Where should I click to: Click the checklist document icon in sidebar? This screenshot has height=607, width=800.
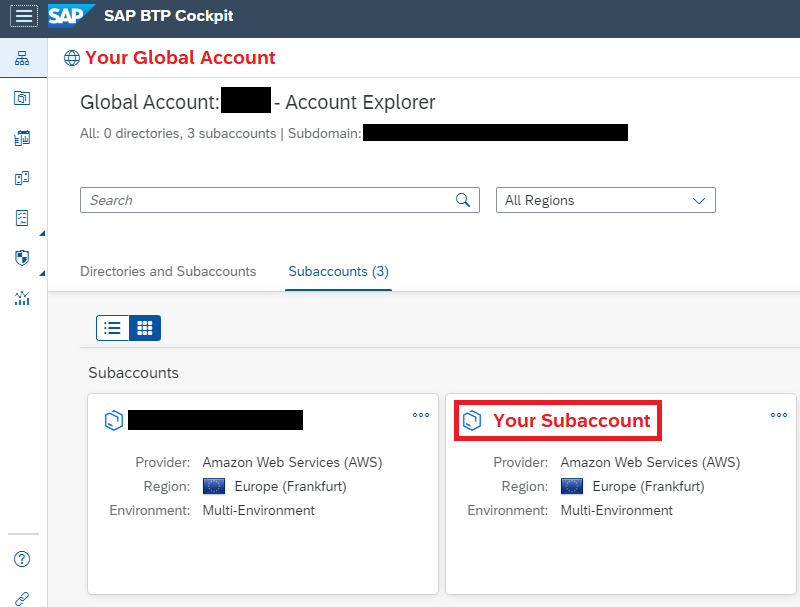point(22,218)
